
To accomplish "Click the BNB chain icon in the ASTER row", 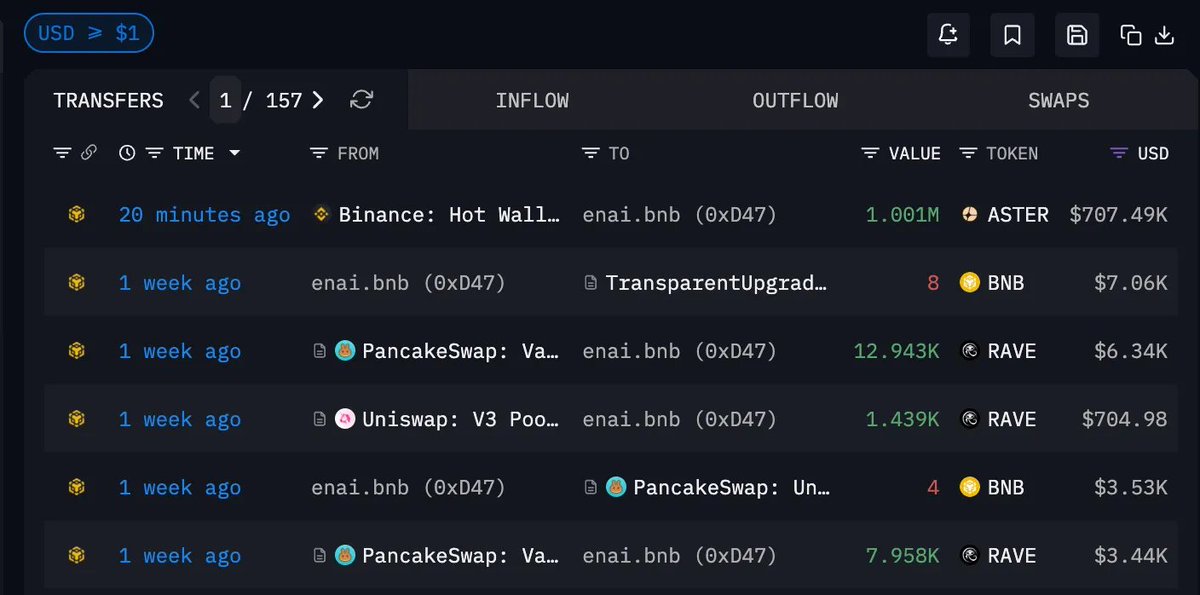I will 76,215.
